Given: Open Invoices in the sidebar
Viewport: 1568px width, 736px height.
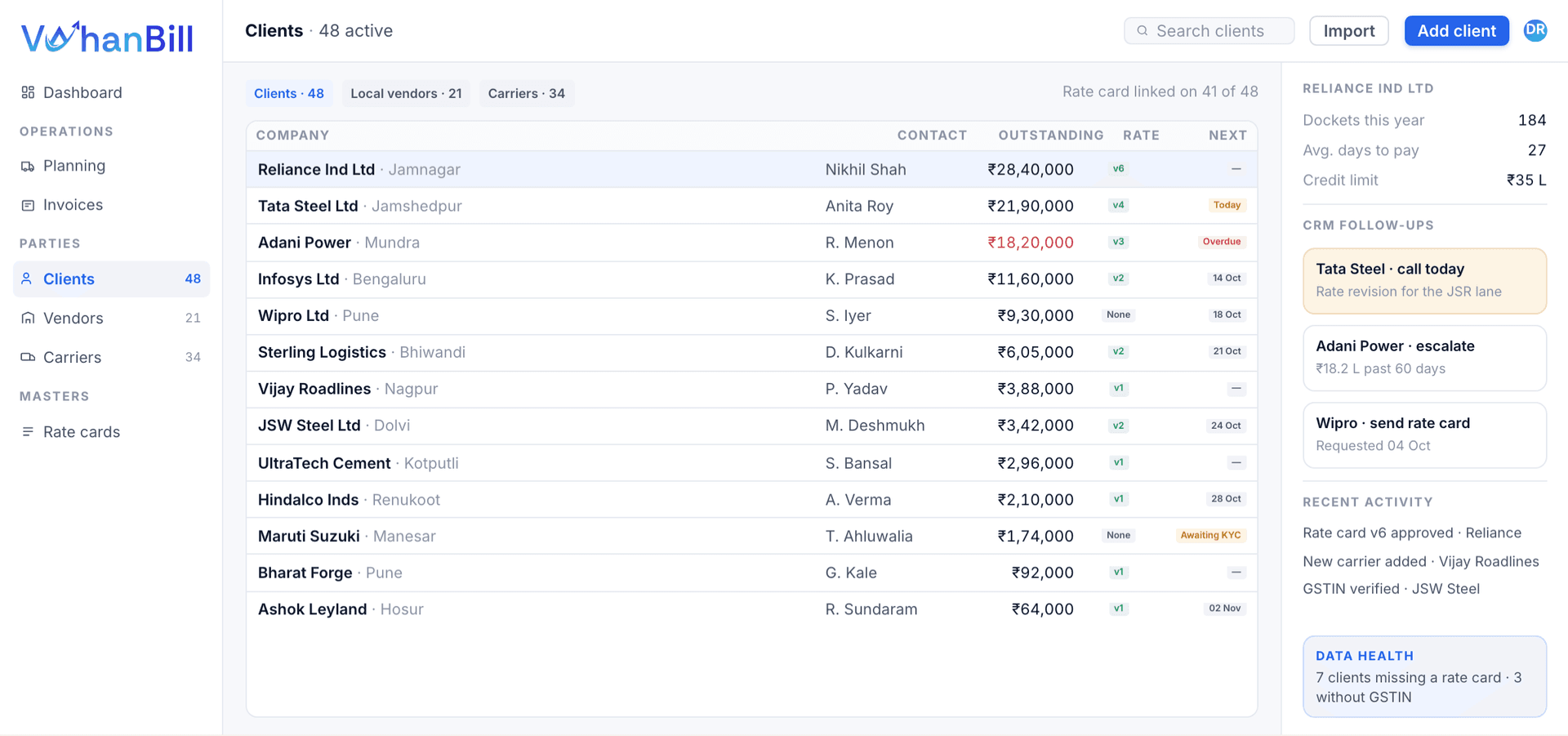Looking at the screenshot, I should point(111,205).
